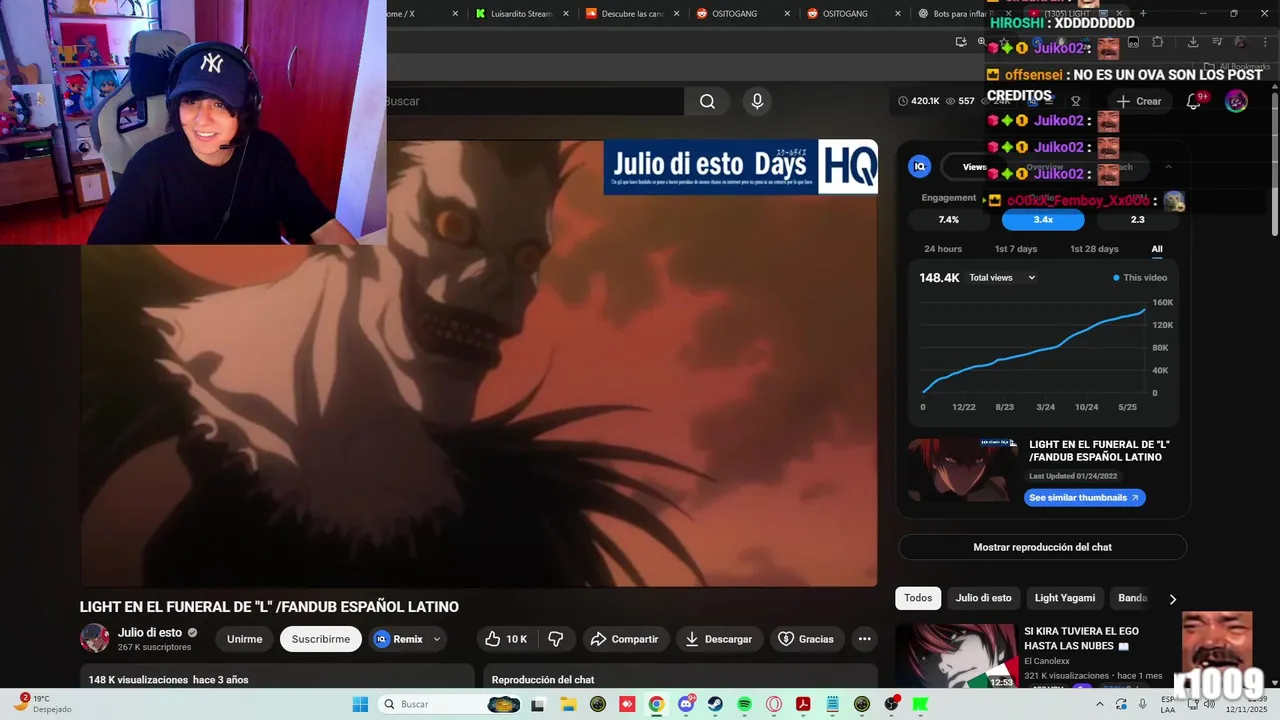1280x720 pixels.
Task: Switch to the 1st 7 days tab
Action: (1015, 249)
